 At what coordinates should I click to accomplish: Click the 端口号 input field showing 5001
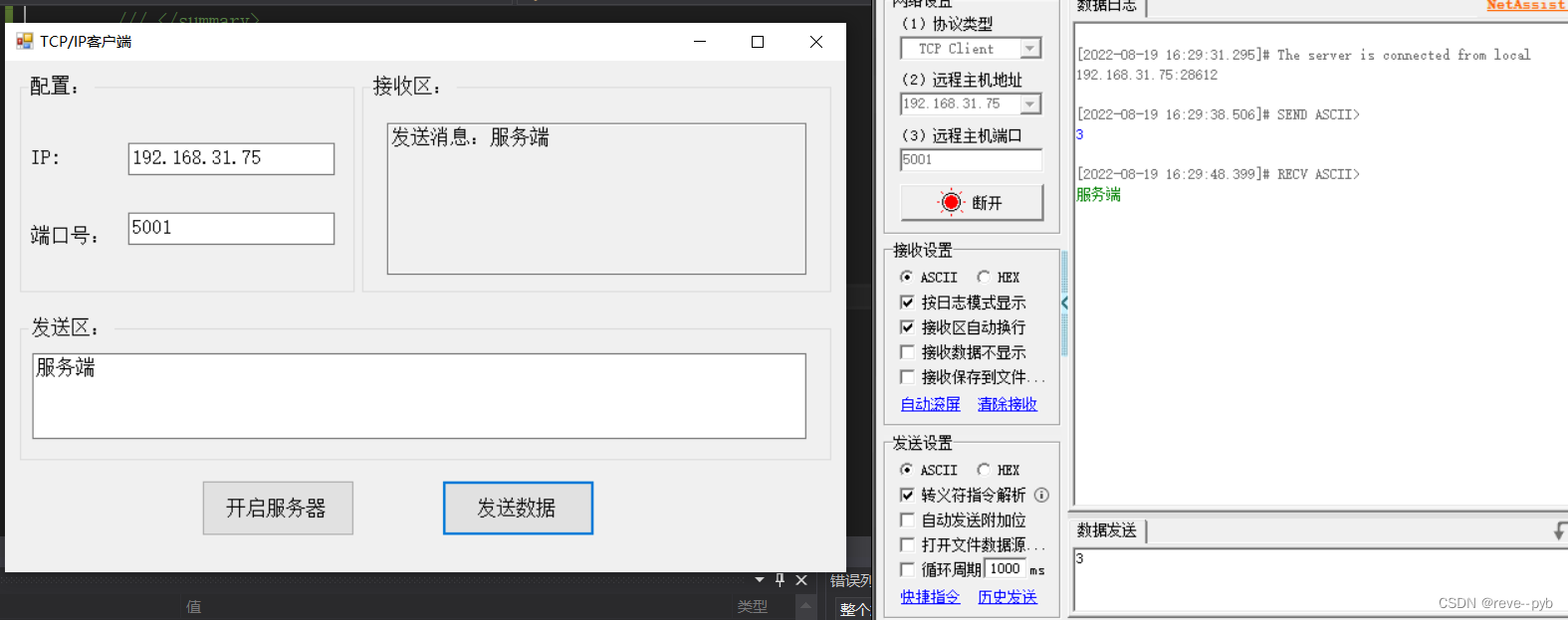pos(231,228)
